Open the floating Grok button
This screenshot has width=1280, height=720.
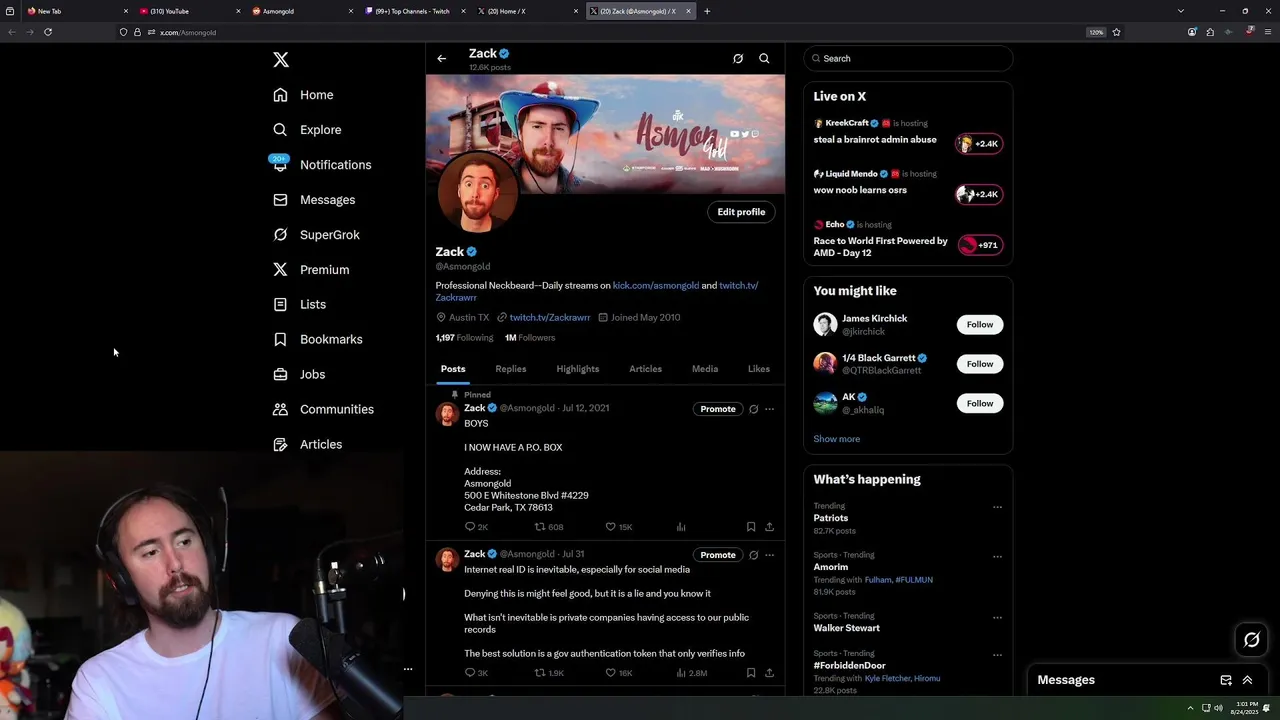[1251, 640]
